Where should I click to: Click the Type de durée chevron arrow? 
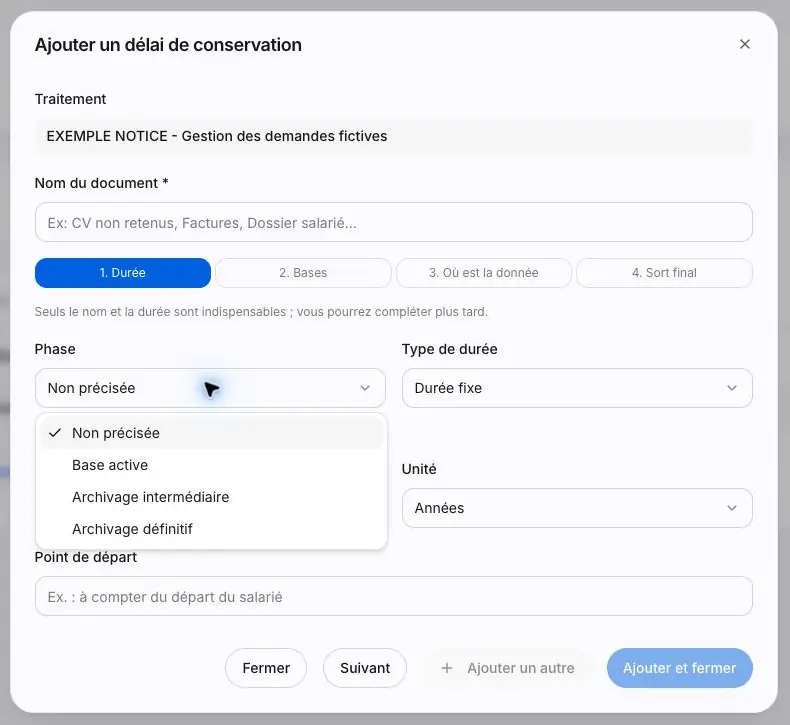pos(732,388)
